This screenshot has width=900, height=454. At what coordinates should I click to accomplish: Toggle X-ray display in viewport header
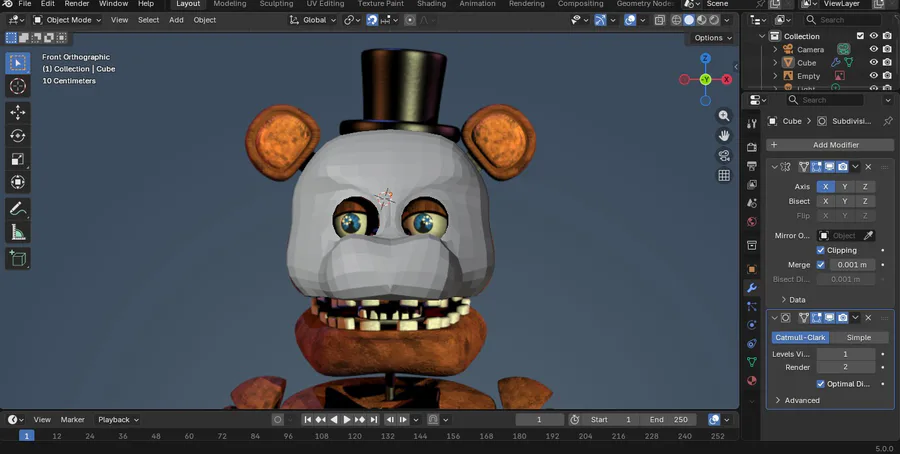coord(660,20)
